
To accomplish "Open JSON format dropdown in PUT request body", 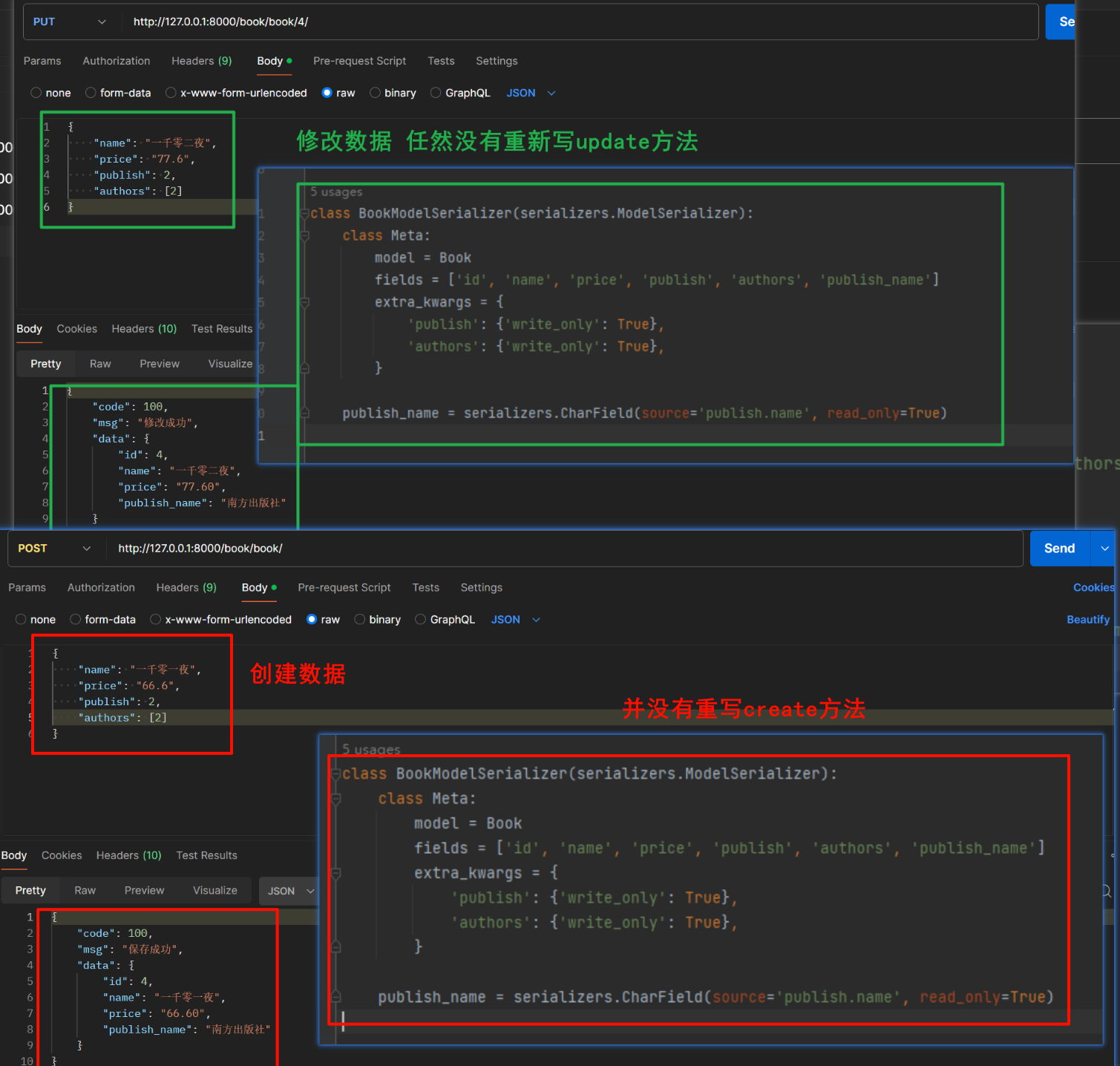I will 531,93.
